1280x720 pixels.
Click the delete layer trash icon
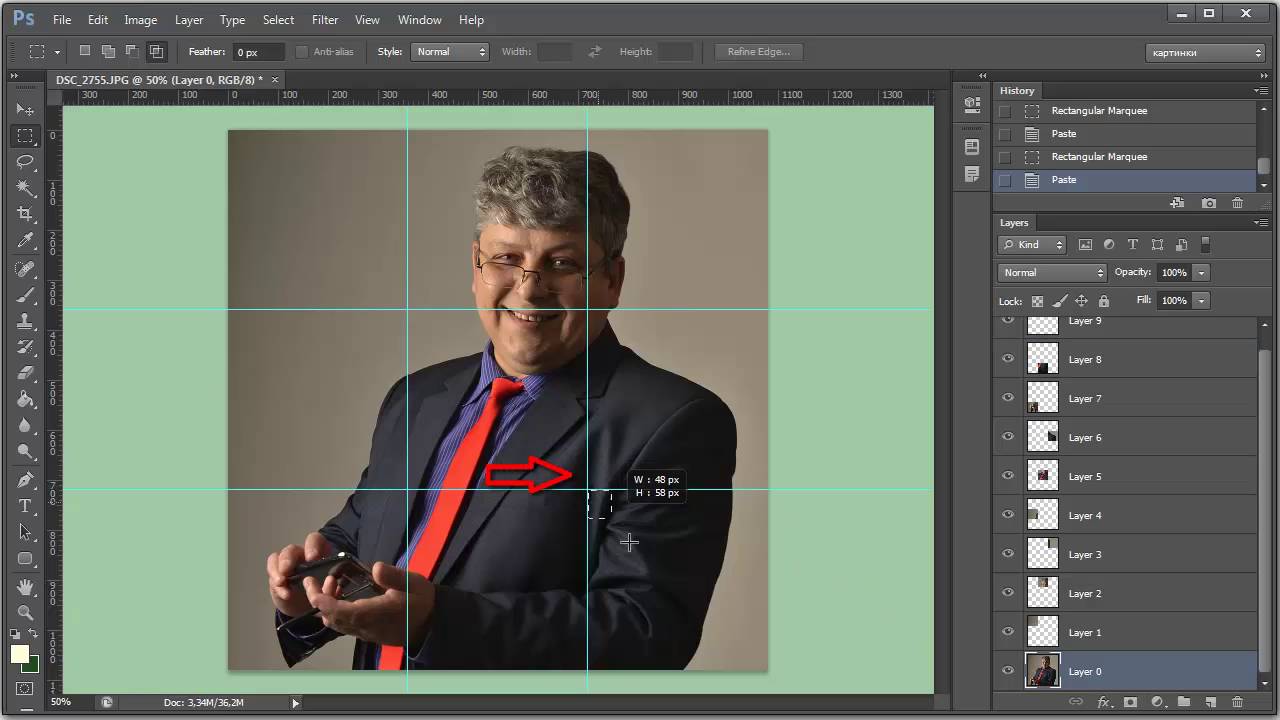click(x=1237, y=702)
